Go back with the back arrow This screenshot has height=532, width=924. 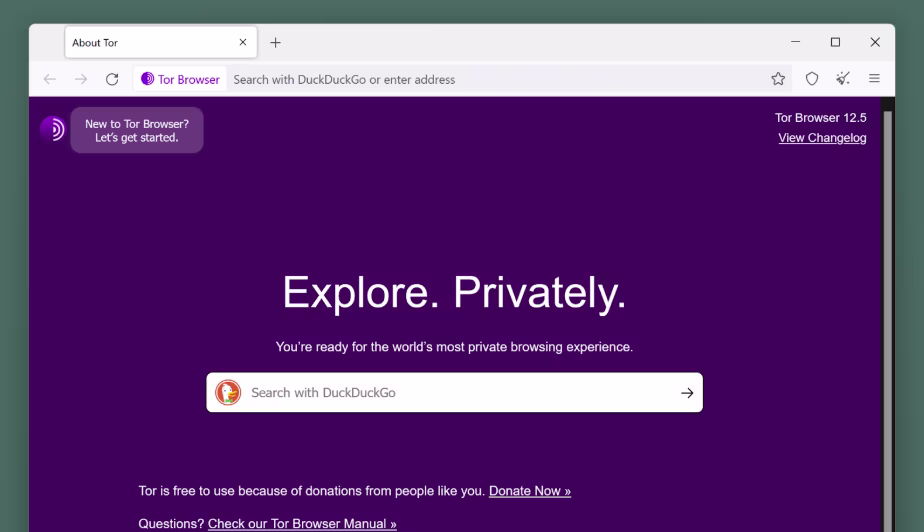(x=50, y=79)
